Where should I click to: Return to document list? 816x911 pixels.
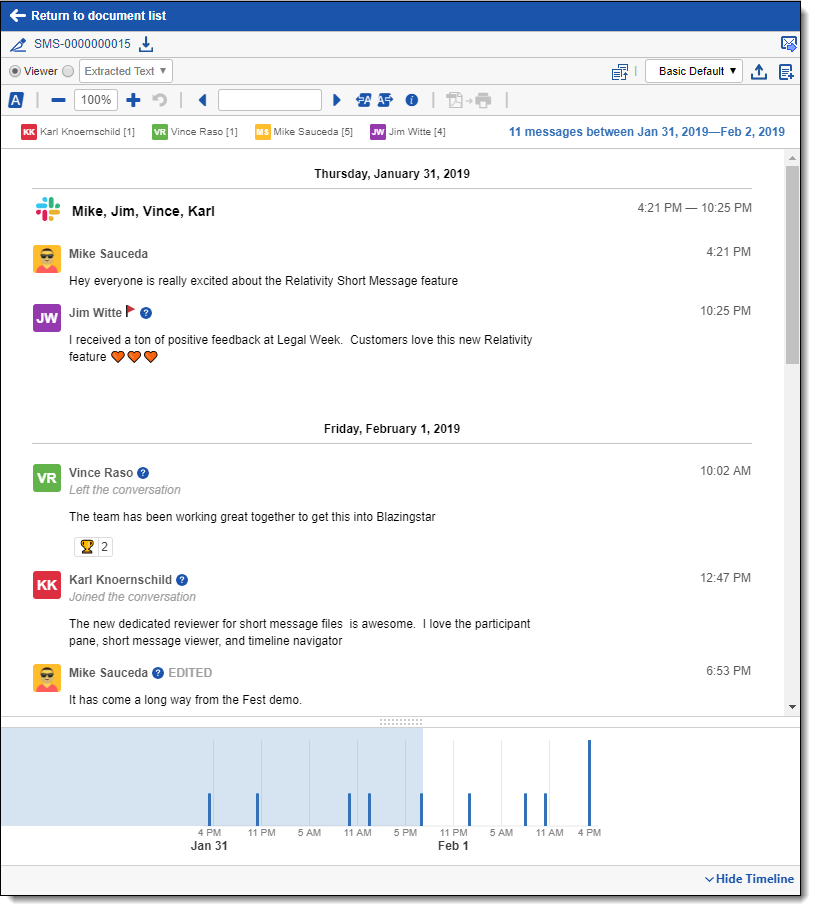tap(88, 16)
